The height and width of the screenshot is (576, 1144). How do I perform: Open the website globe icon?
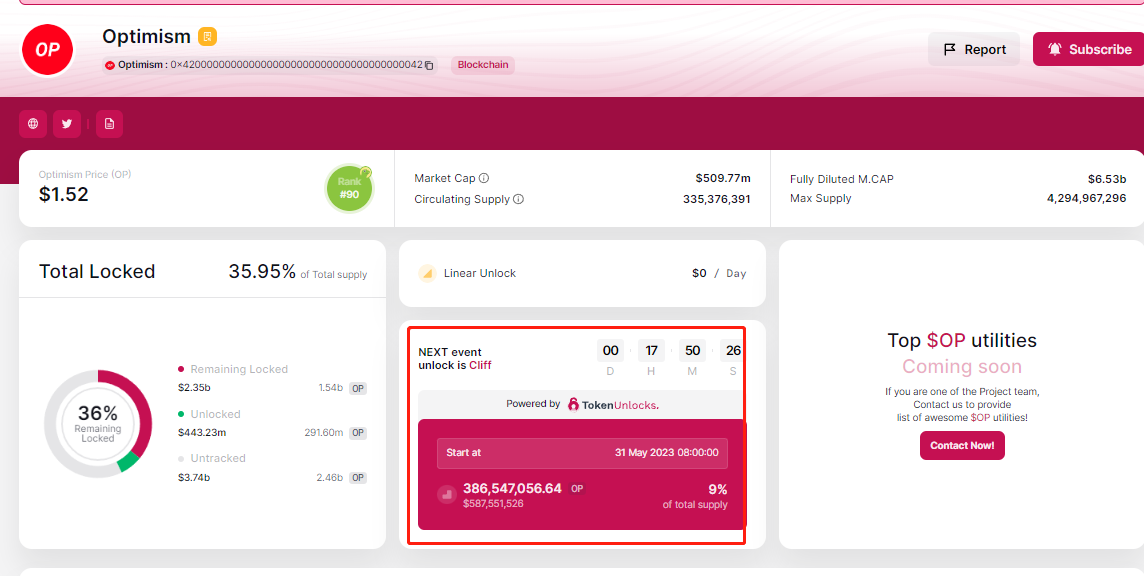[33, 124]
